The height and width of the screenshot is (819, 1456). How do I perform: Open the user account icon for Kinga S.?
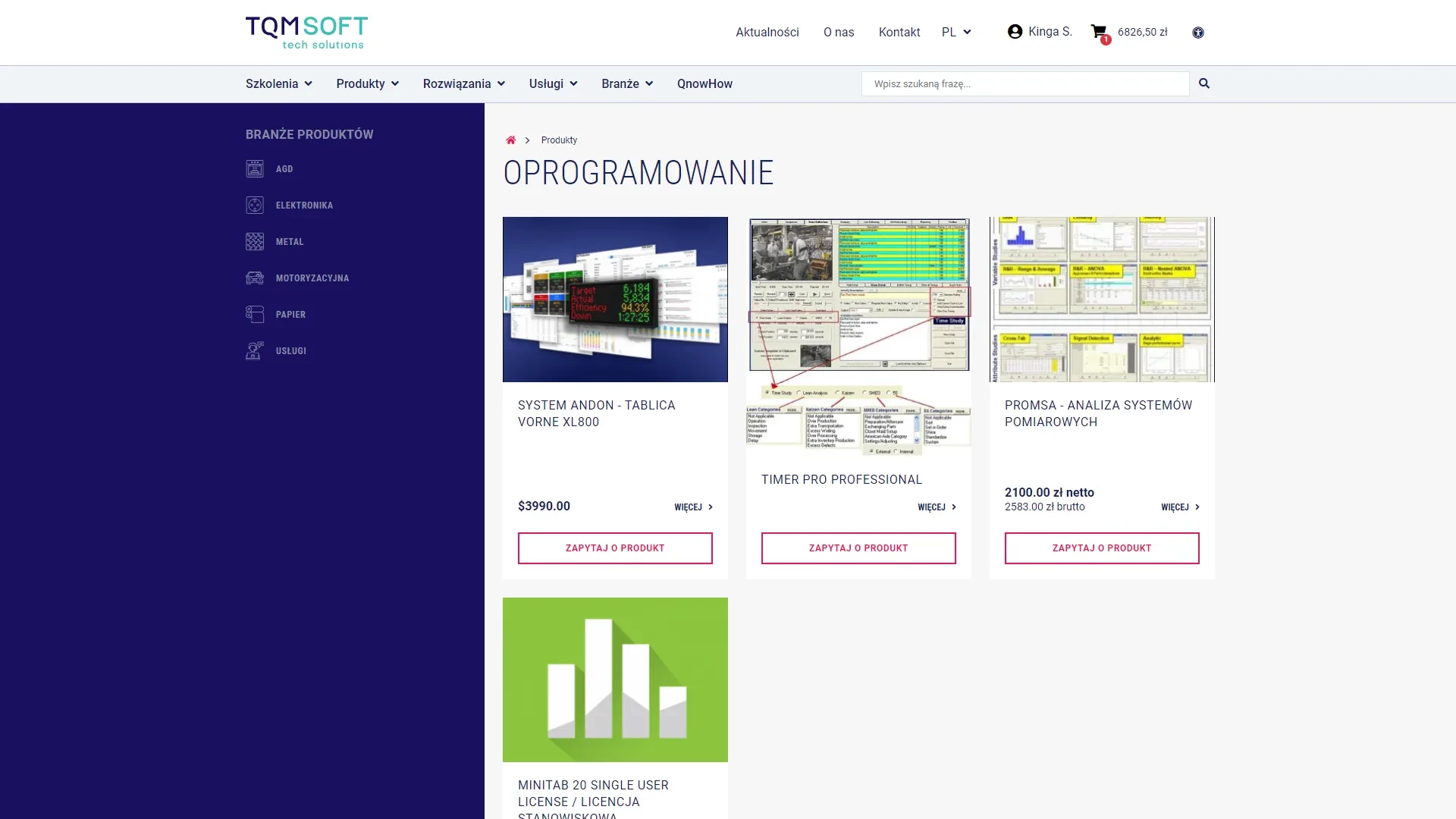1015,32
